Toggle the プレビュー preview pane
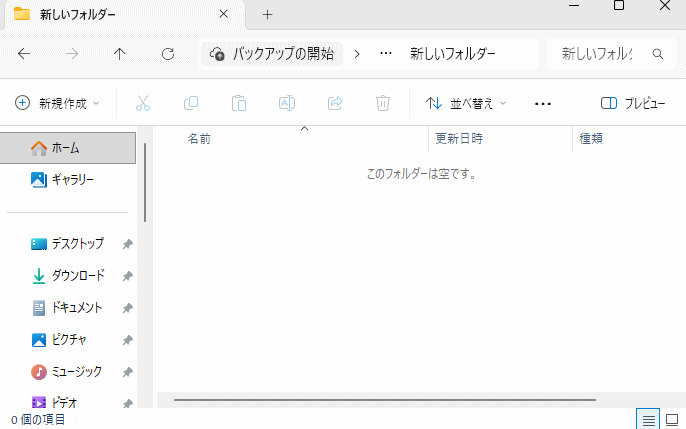686x429 pixels. (633, 103)
